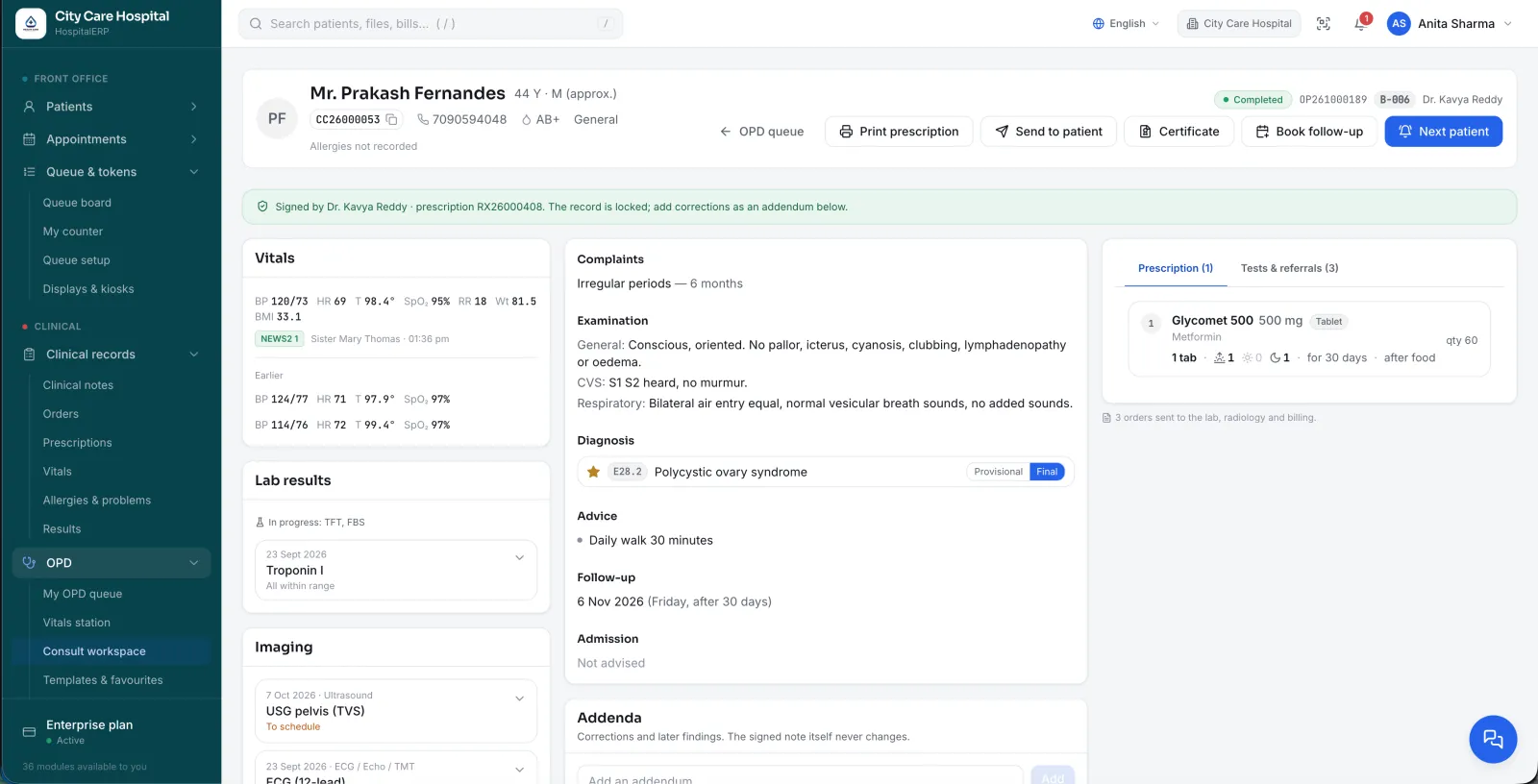Screen dimensions: 1538x784
Task: Collapse the Queue & tokens section
Action: pos(112,172)
